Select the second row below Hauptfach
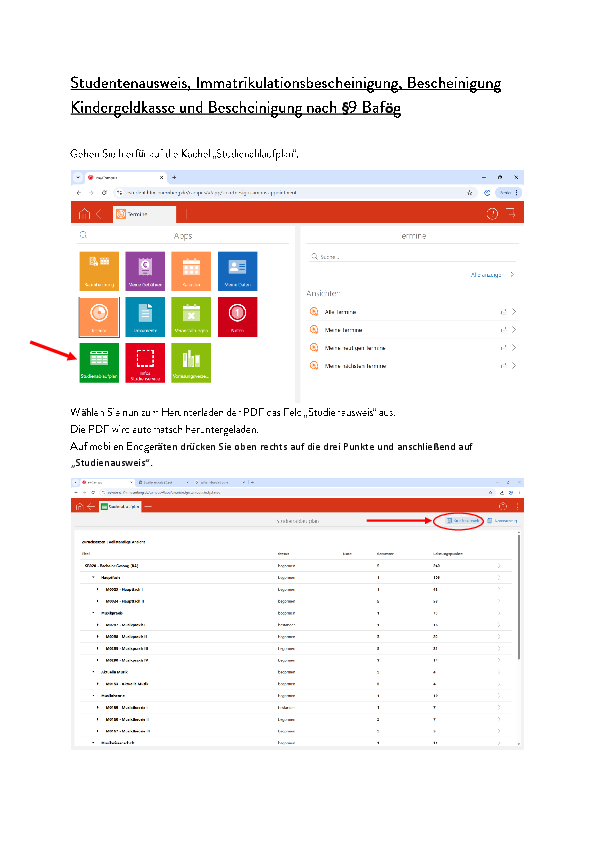The image size is (595, 842). pyautogui.click(x=296, y=601)
